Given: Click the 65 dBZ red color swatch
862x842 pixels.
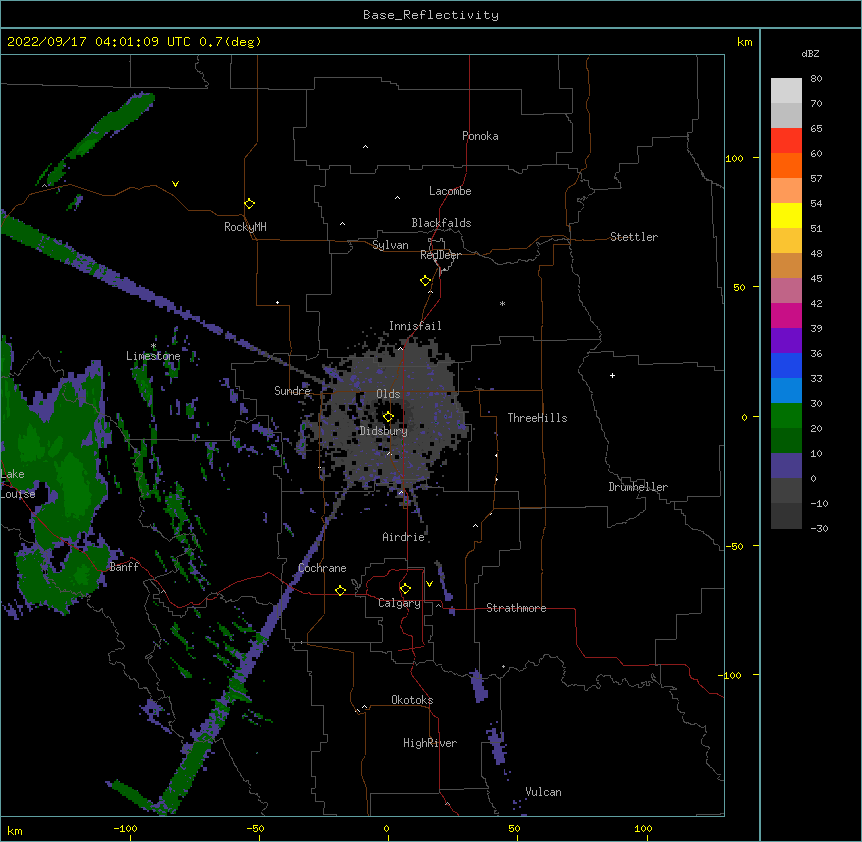Looking at the screenshot, I should (x=786, y=141).
